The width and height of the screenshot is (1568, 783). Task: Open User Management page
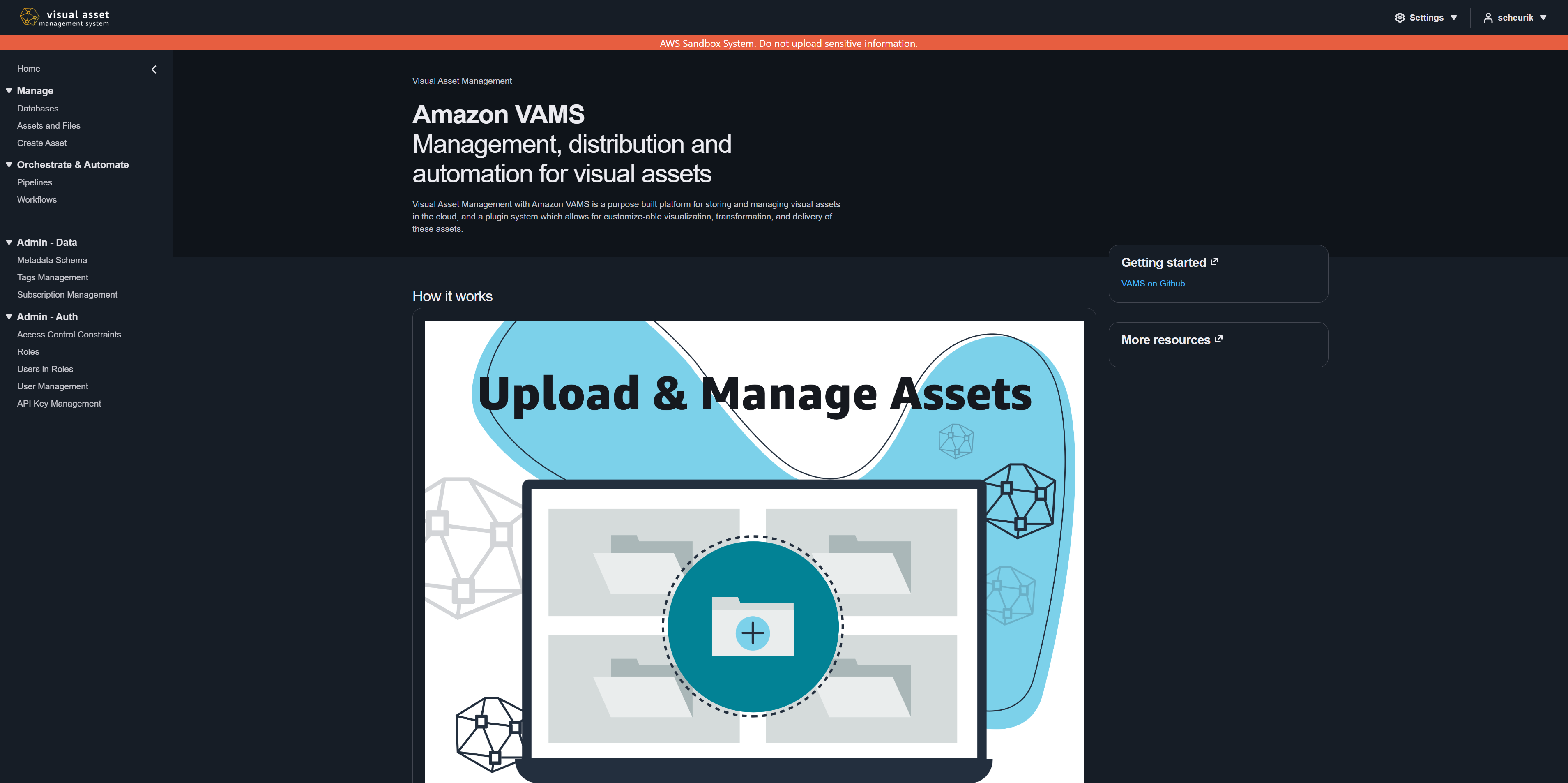[x=53, y=387]
